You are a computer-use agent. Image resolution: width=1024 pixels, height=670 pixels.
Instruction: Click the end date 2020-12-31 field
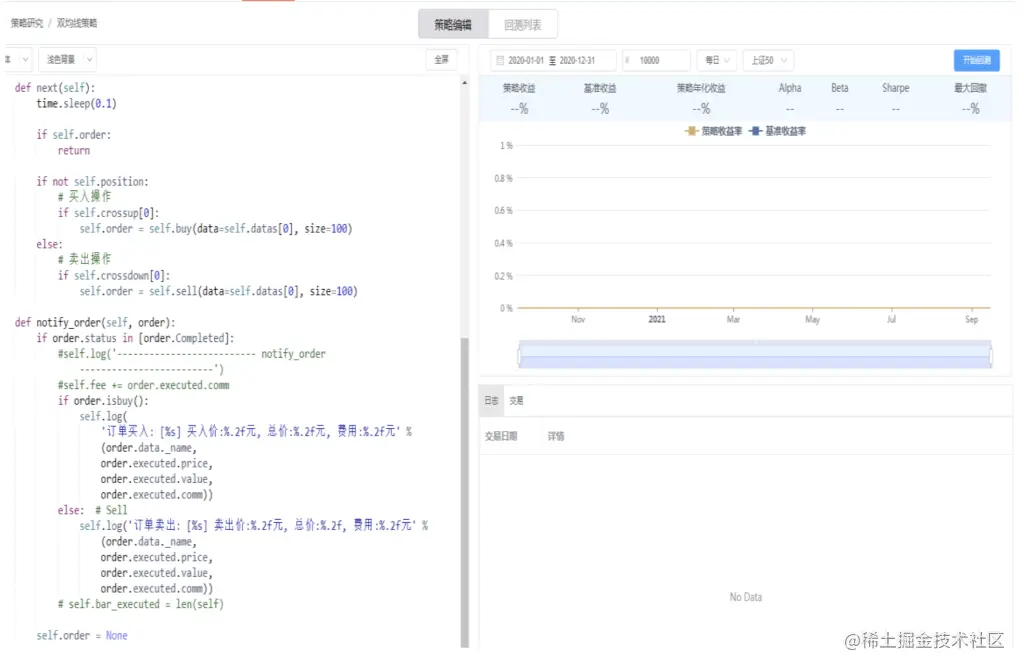577,61
